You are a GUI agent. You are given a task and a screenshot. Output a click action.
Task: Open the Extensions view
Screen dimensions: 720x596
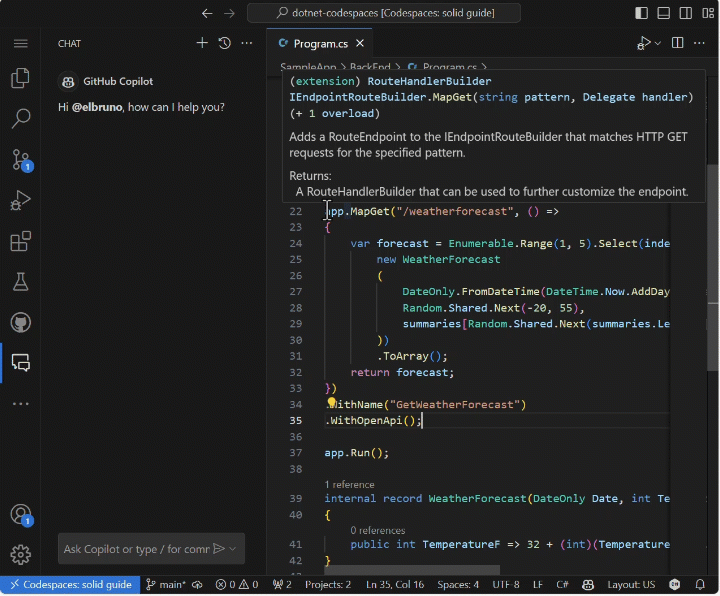pyautogui.click(x=20, y=242)
